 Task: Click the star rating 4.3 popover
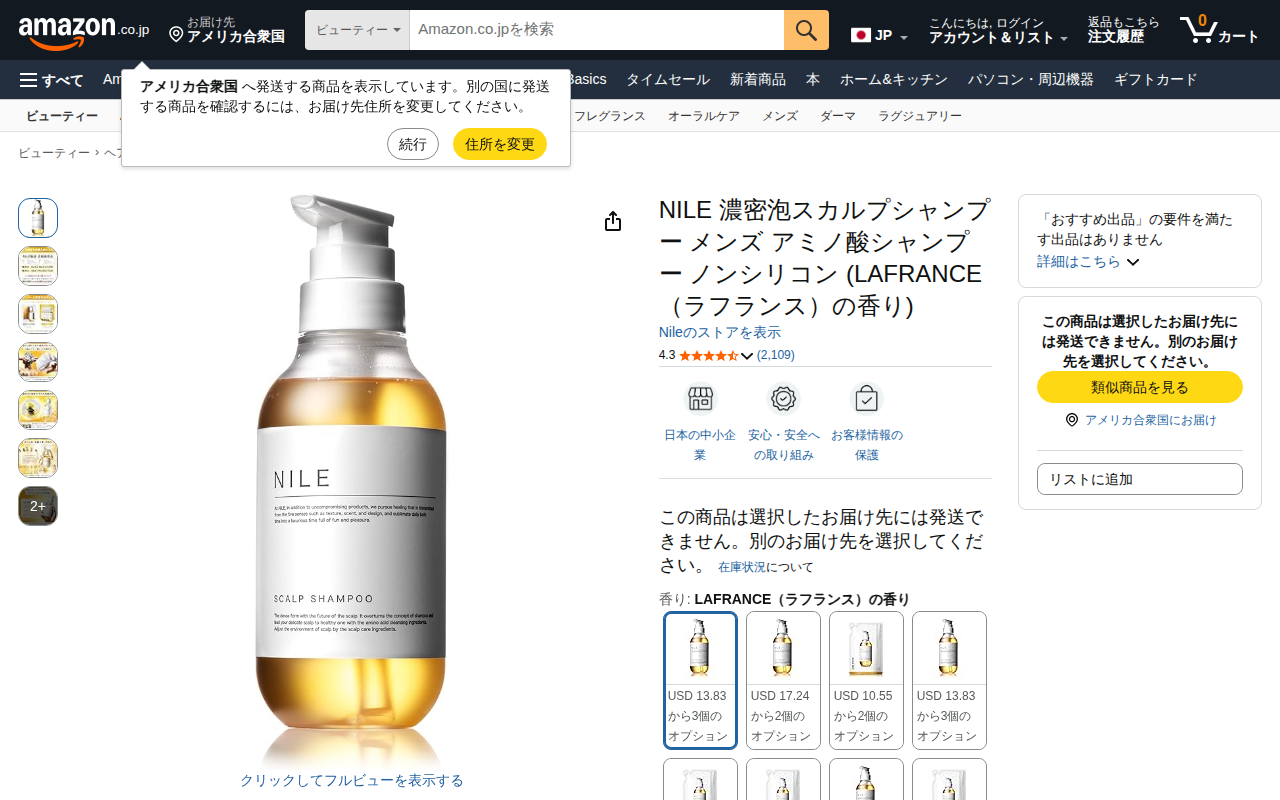[x=716, y=355]
